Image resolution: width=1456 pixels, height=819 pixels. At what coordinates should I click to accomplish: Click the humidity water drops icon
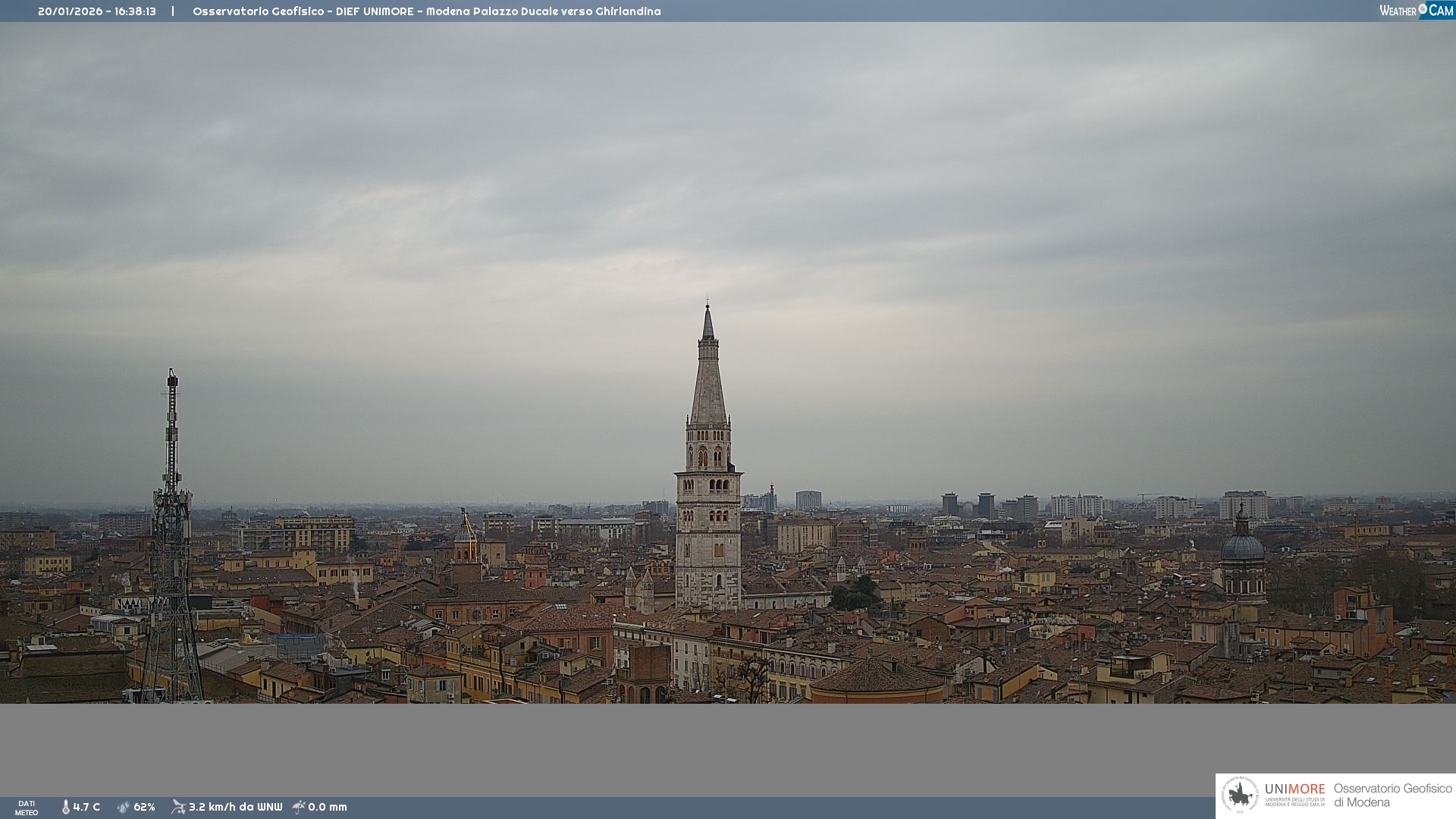tap(123, 807)
